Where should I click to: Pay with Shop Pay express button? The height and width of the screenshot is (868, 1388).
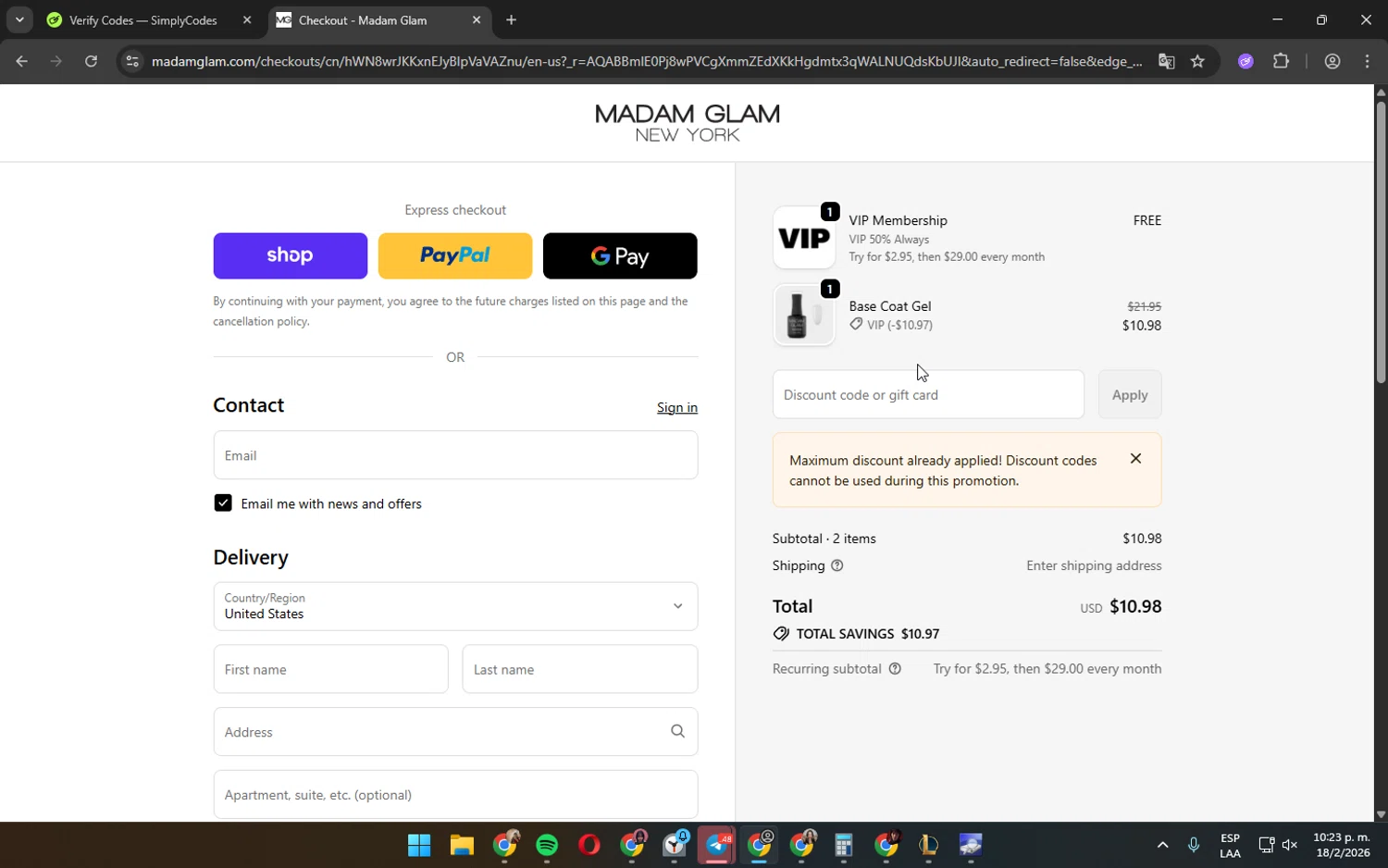[x=290, y=255]
